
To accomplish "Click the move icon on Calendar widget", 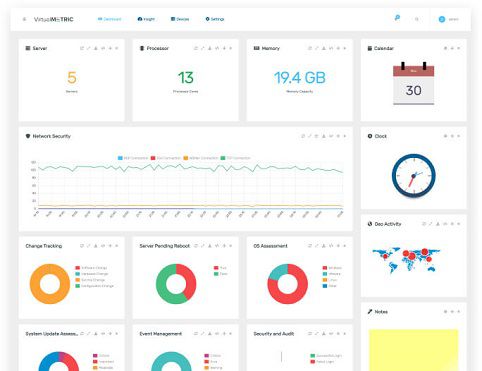I will (x=452, y=48).
